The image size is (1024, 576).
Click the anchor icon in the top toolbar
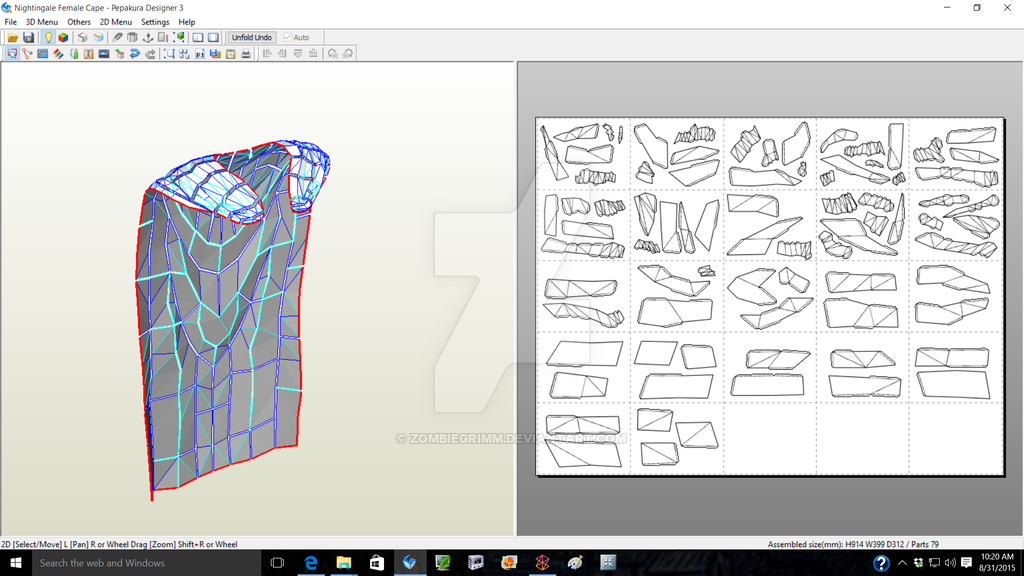tap(148, 38)
